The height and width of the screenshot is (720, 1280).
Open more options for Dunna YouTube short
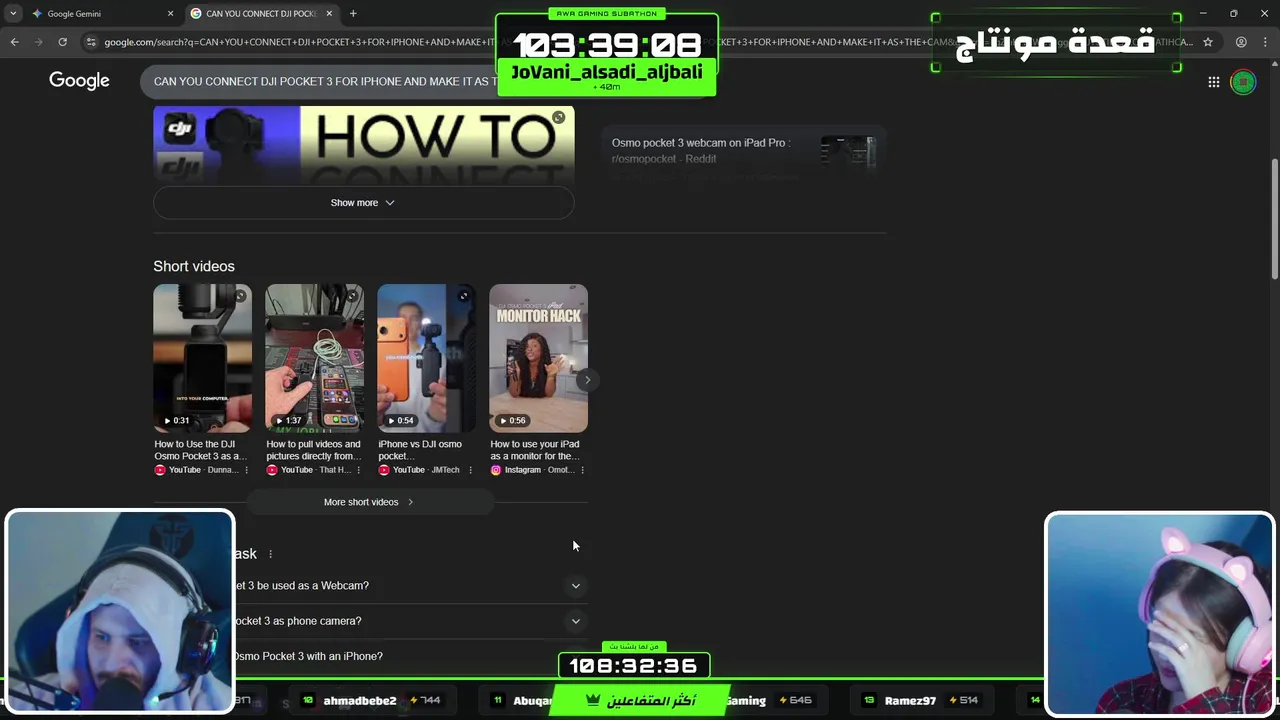[246, 470]
